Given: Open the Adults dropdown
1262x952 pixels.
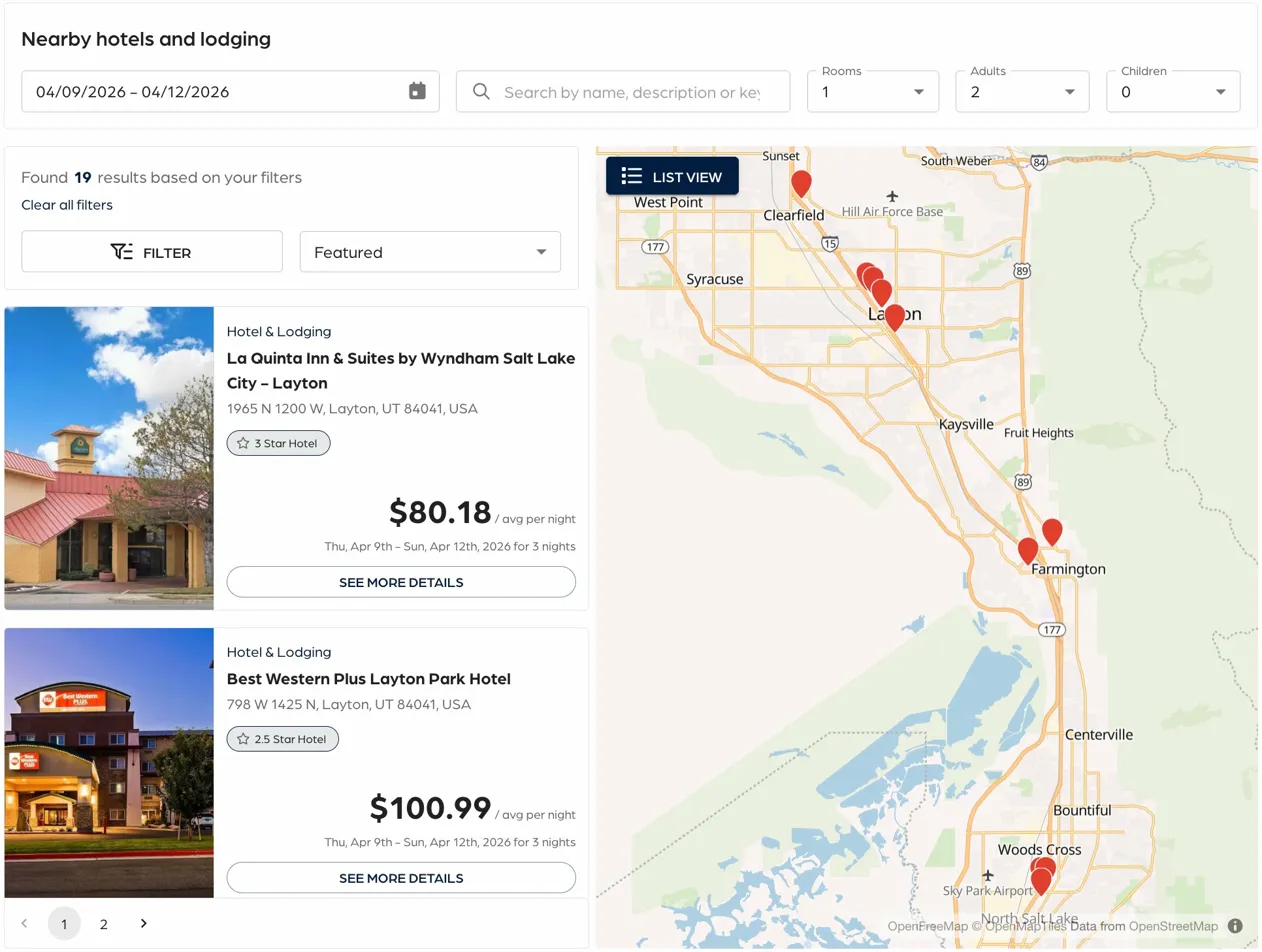Looking at the screenshot, I should click(x=1022, y=91).
